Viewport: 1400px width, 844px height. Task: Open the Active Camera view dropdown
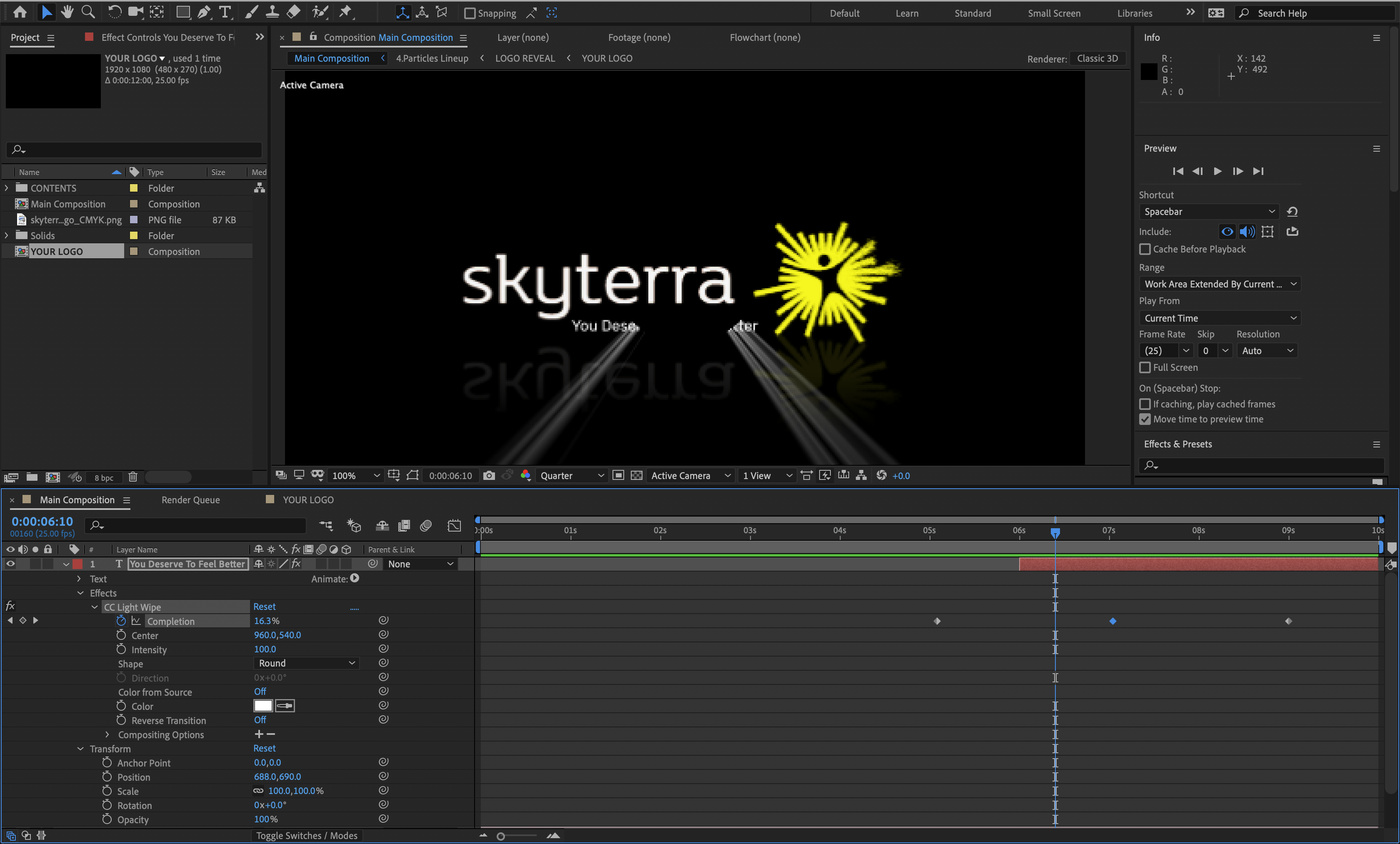point(690,475)
